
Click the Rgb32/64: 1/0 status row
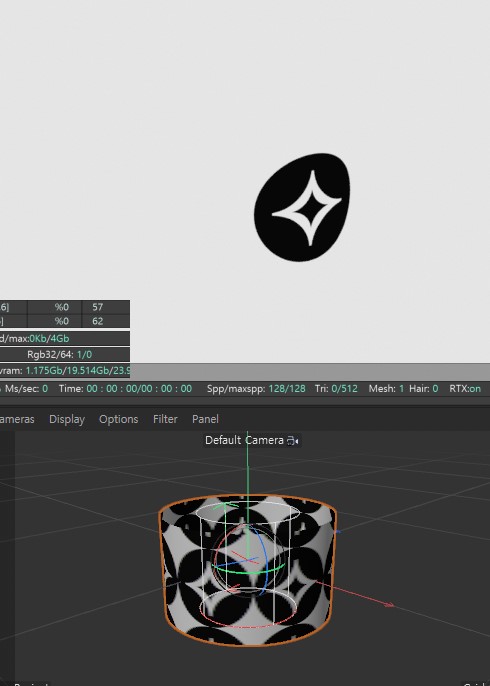point(60,354)
